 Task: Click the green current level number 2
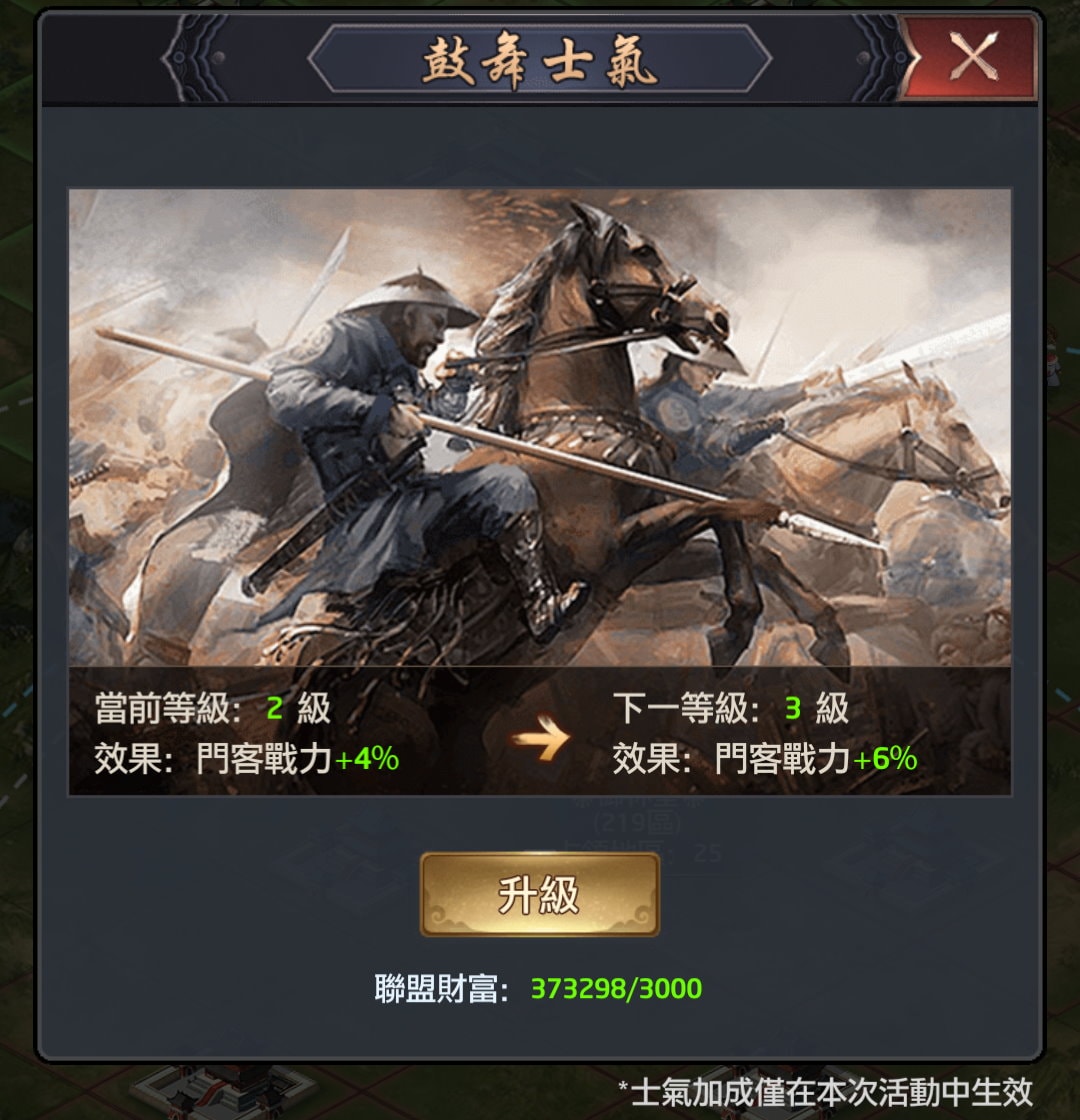[x=274, y=709]
